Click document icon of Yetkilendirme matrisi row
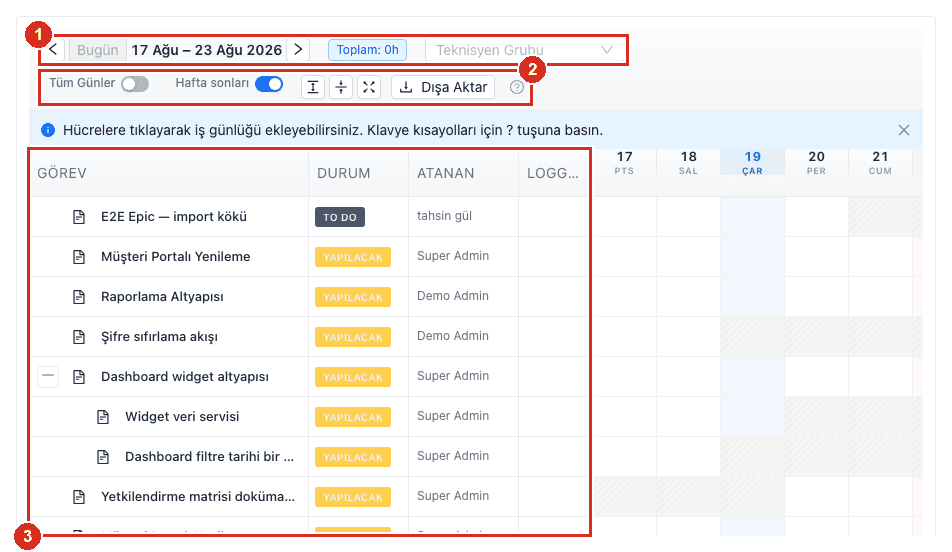 (x=79, y=497)
